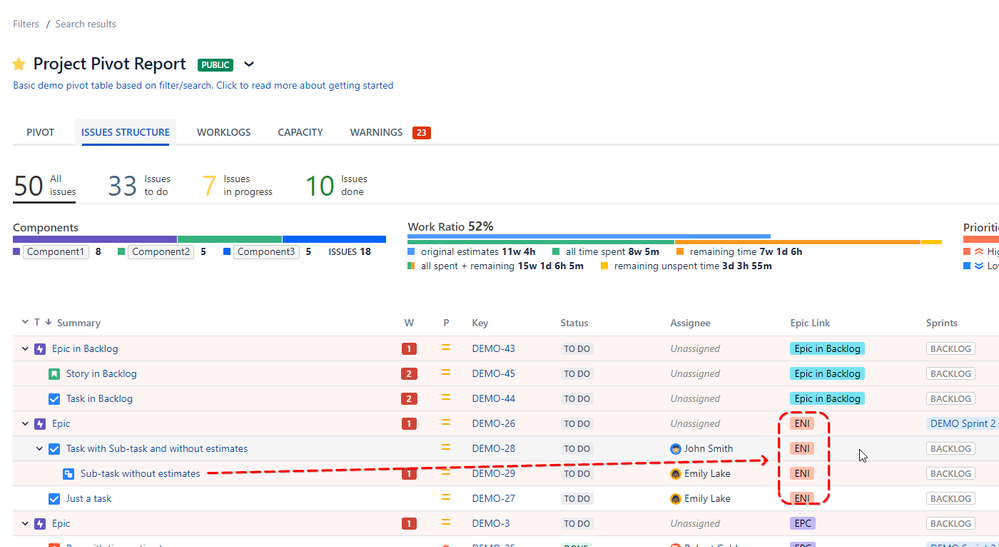Open Story in Backlog summary link
999x547 pixels.
[101, 374]
